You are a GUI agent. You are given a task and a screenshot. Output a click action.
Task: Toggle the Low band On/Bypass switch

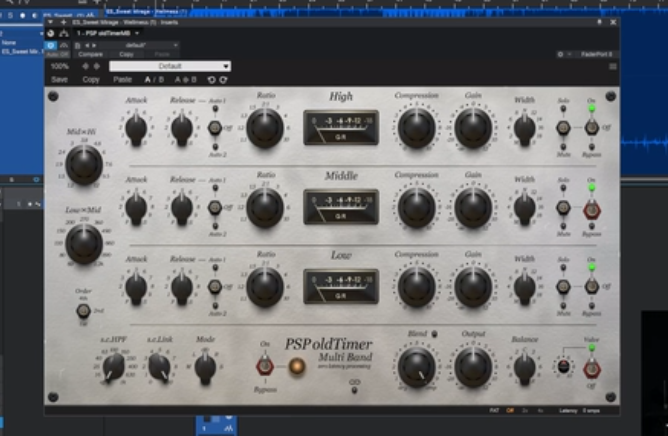[591, 286]
